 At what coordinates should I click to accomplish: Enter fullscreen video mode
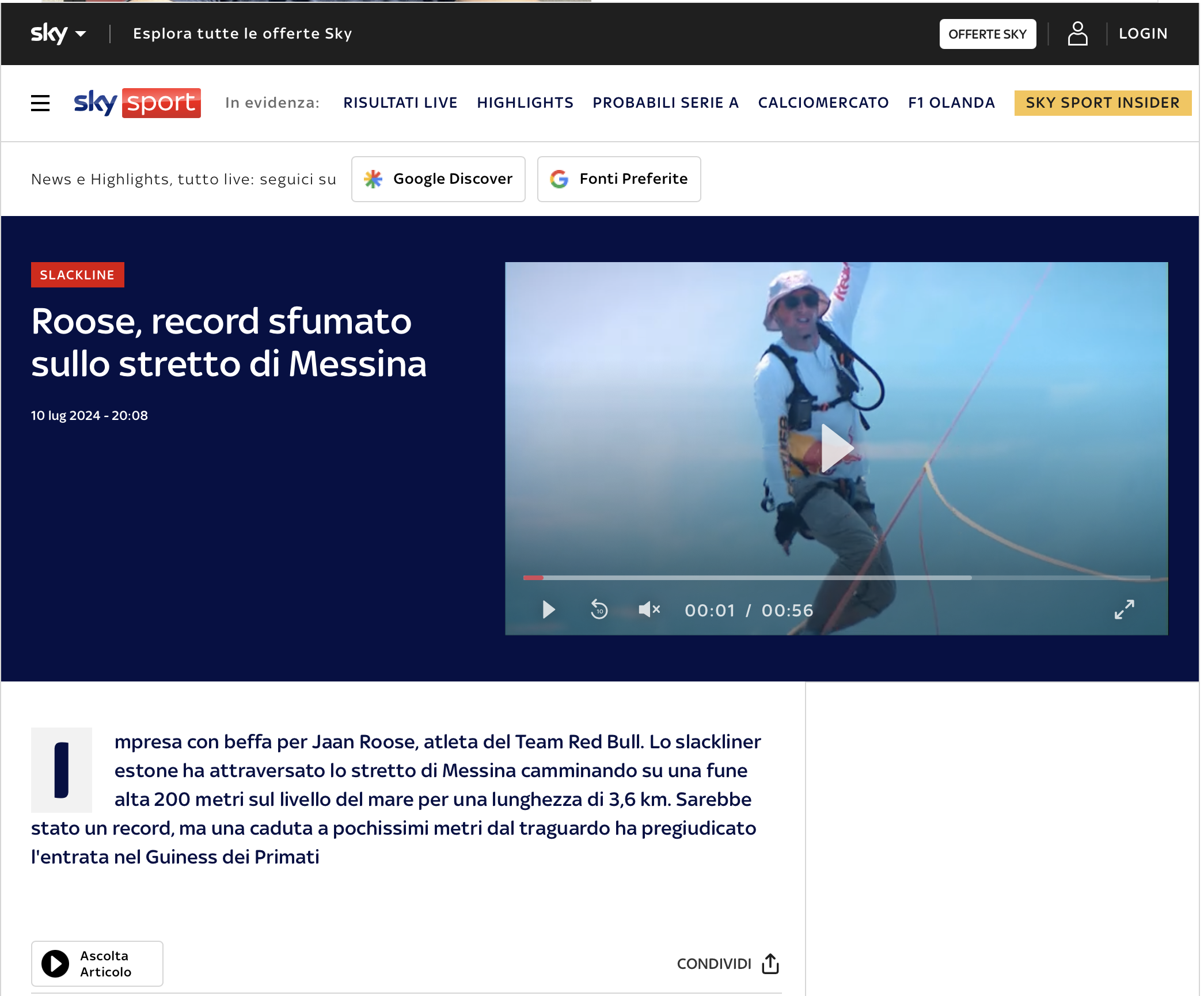click(1124, 609)
